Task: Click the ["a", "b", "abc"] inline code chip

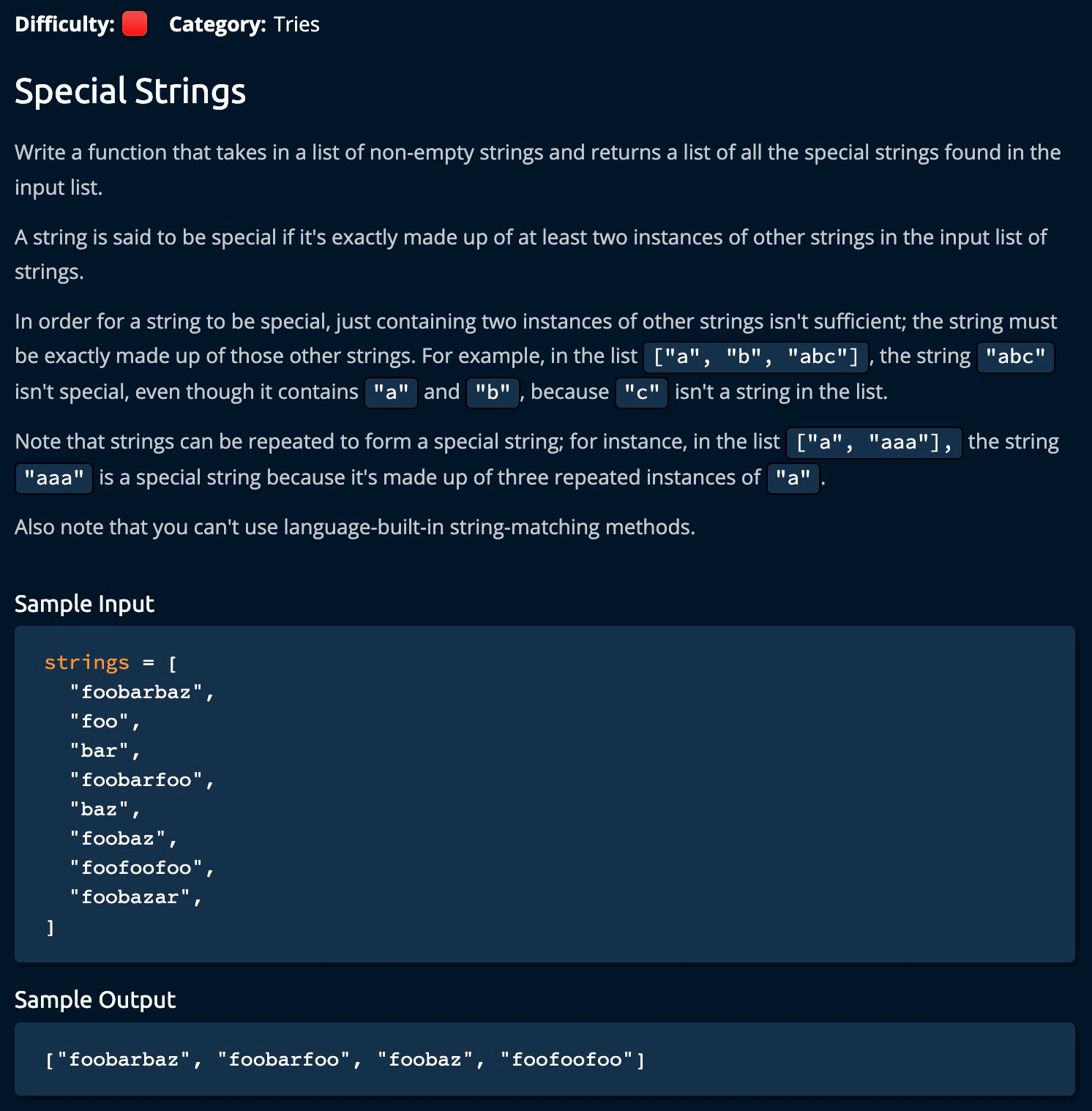Action: click(755, 357)
